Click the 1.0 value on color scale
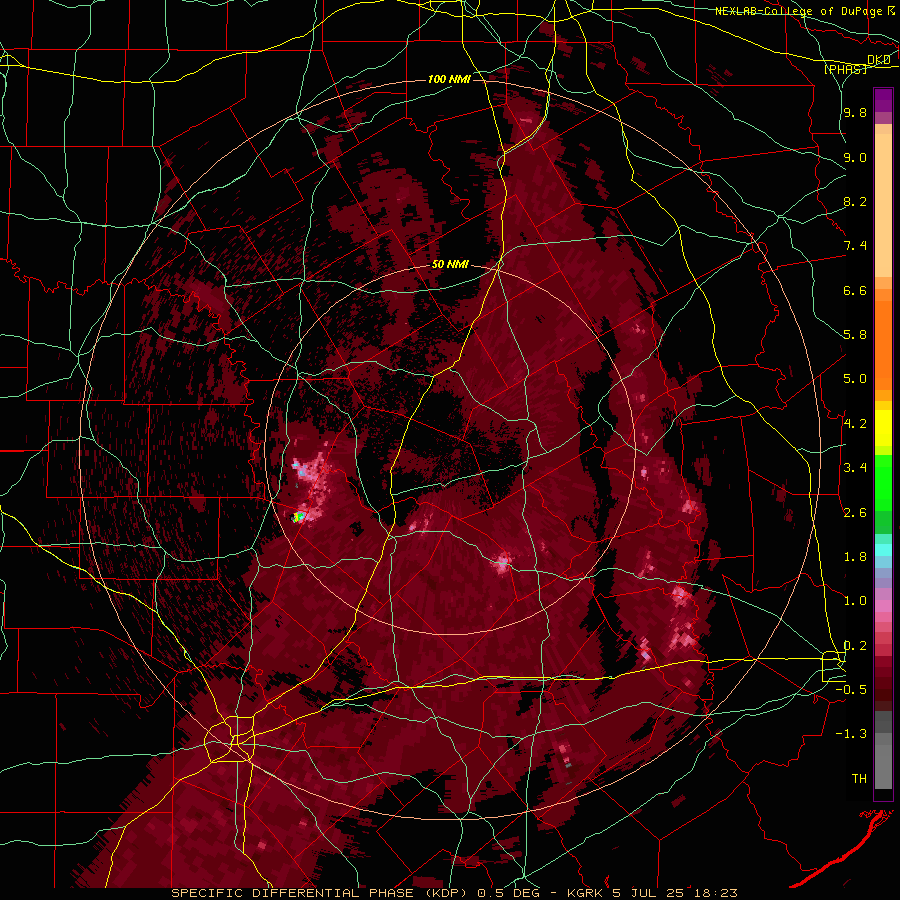Screen dimensions: 900x900 pos(855,601)
